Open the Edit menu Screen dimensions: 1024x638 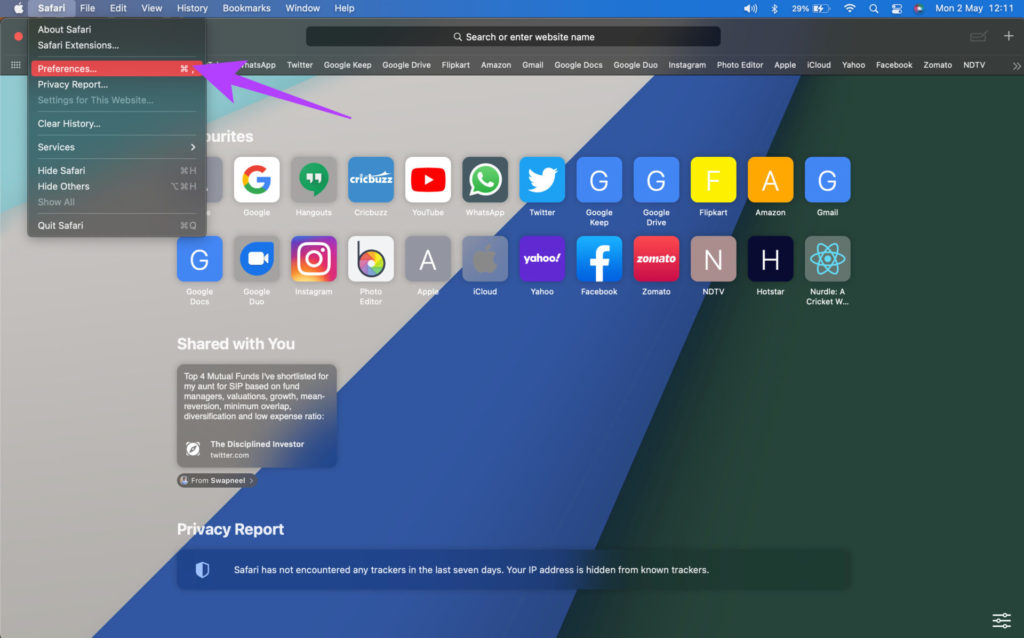pyautogui.click(x=118, y=8)
